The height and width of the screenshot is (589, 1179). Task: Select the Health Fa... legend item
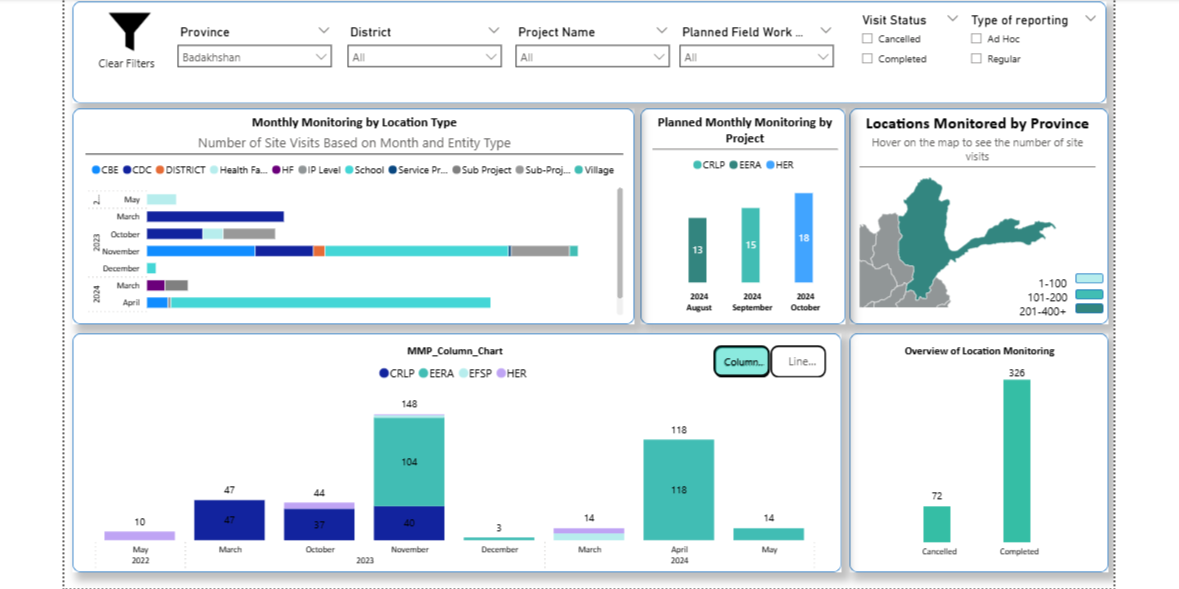pyautogui.click(x=238, y=170)
